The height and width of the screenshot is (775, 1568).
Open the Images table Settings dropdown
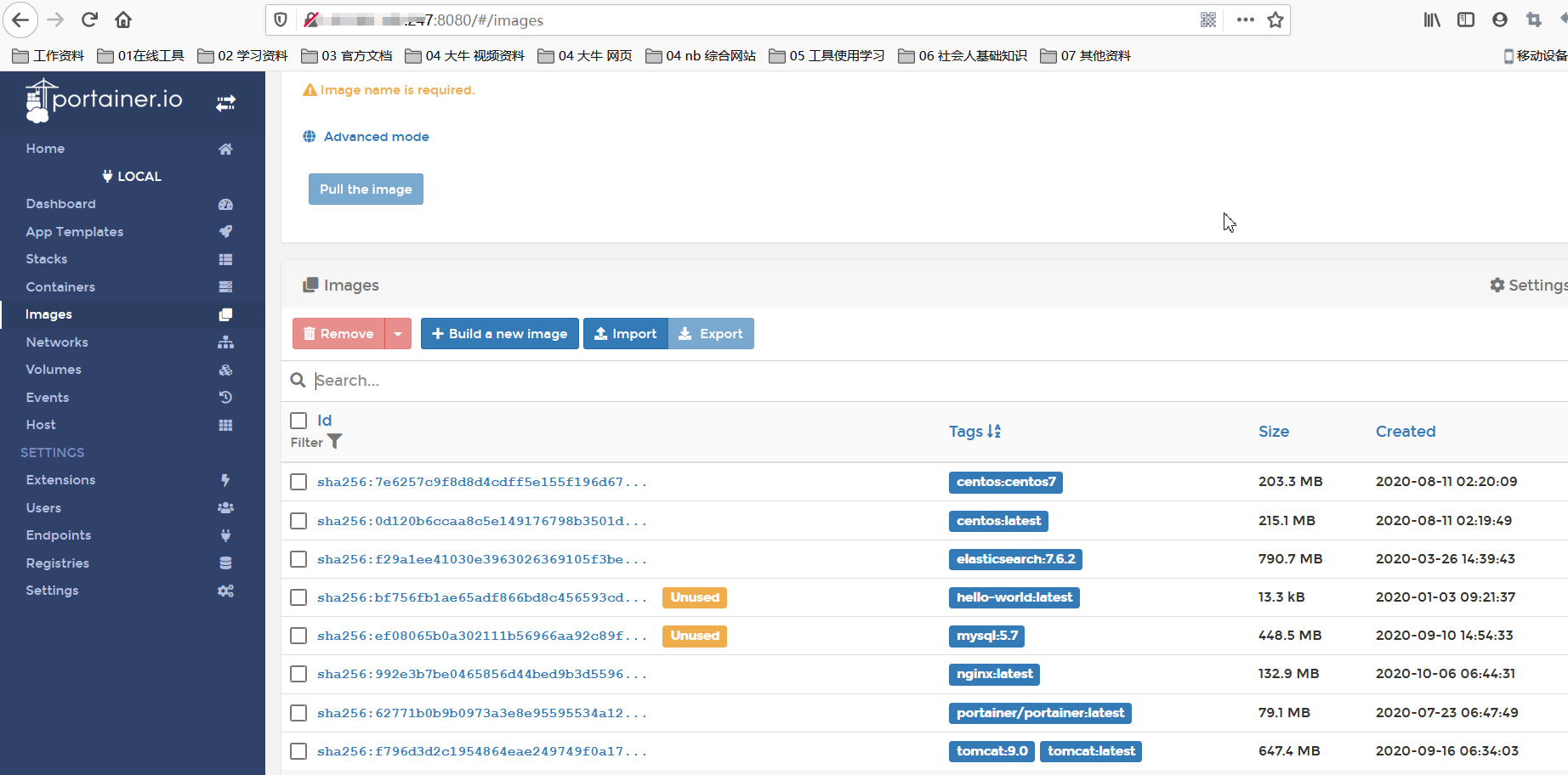pyautogui.click(x=1529, y=286)
